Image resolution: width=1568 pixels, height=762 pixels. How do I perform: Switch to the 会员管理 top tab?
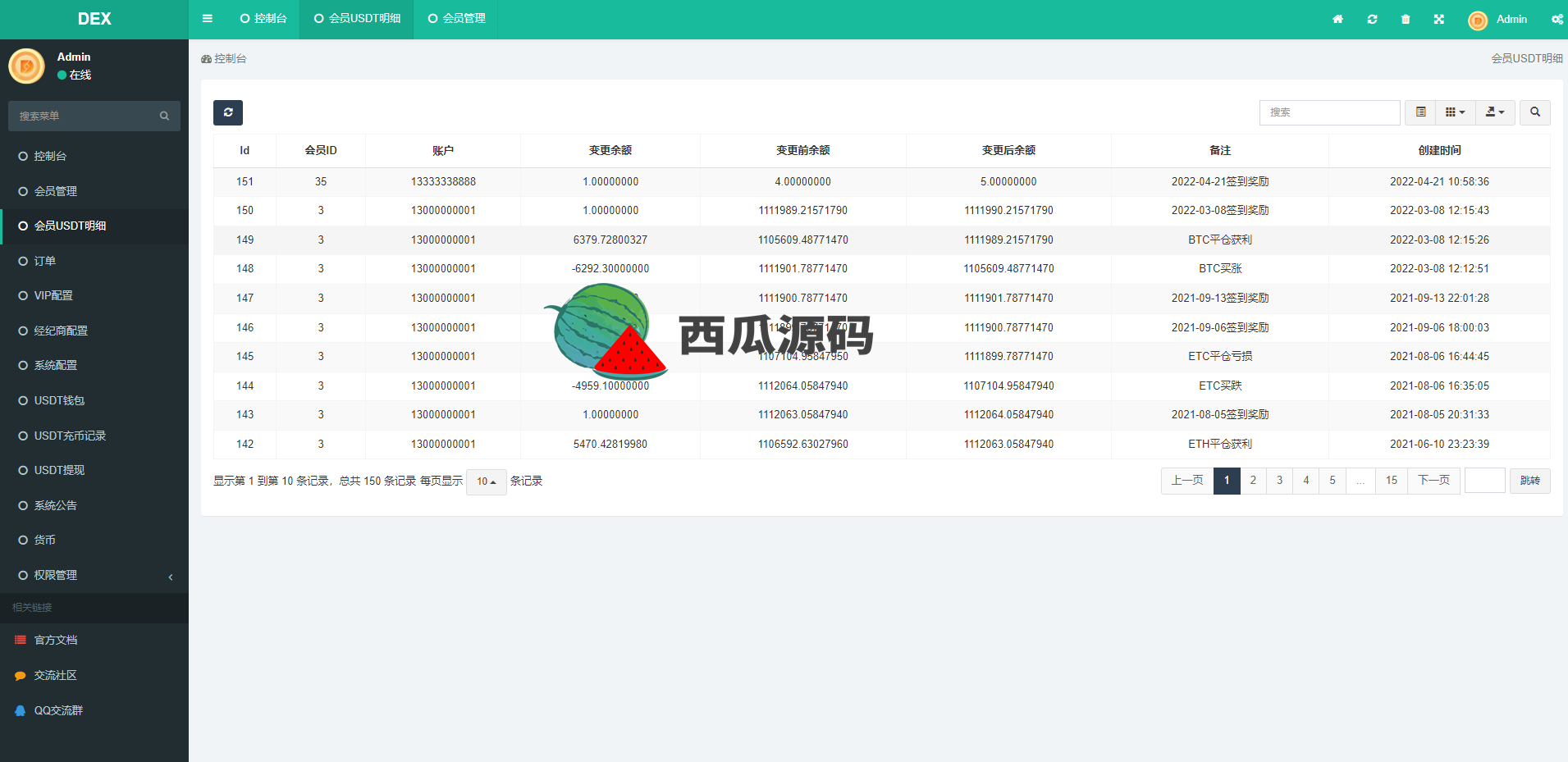click(x=457, y=19)
